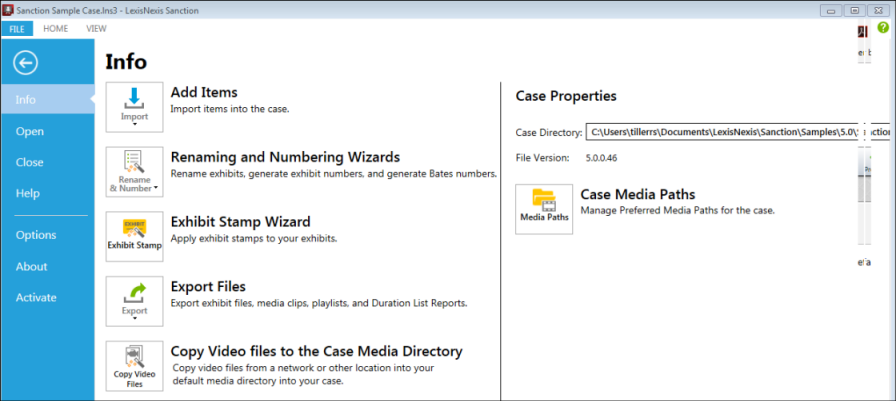Switch to the VIEW ribbon tab
896x401 pixels.
click(x=96, y=29)
